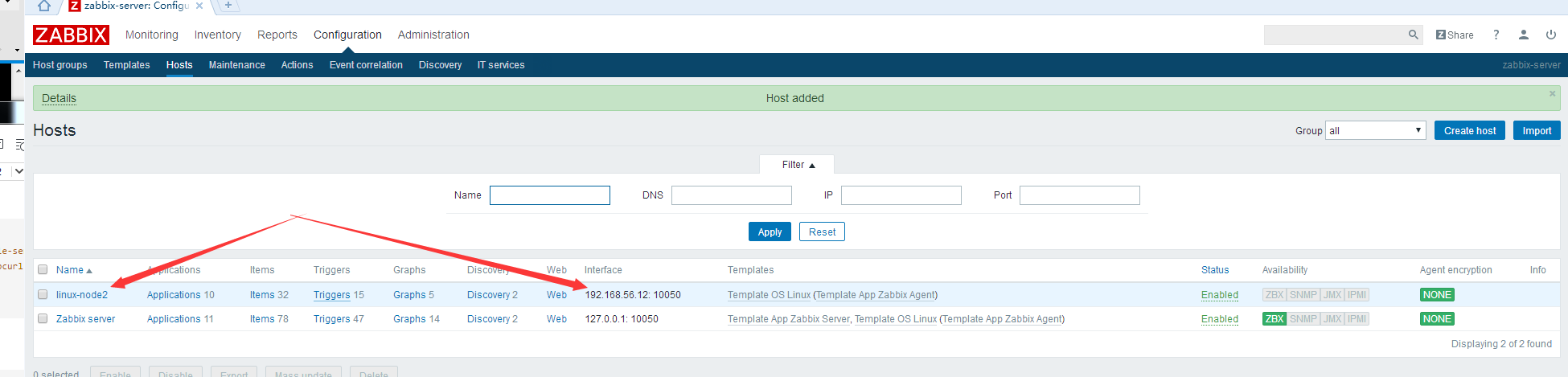Open the Details link in message
Image resolution: width=1568 pixels, height=377 pixels.
tap(59, 98)
